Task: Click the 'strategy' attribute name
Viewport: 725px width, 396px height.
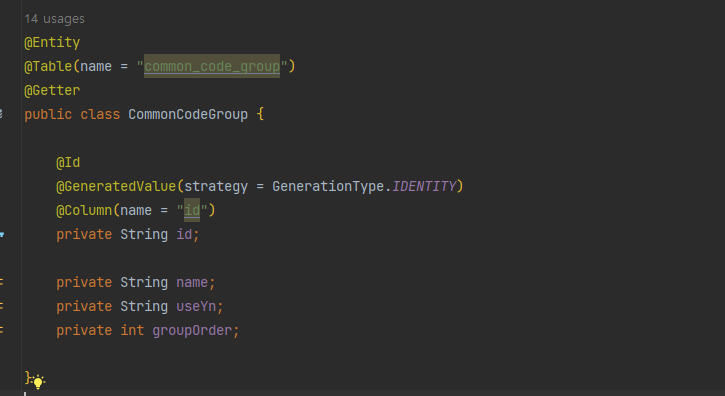Action: 216,186
